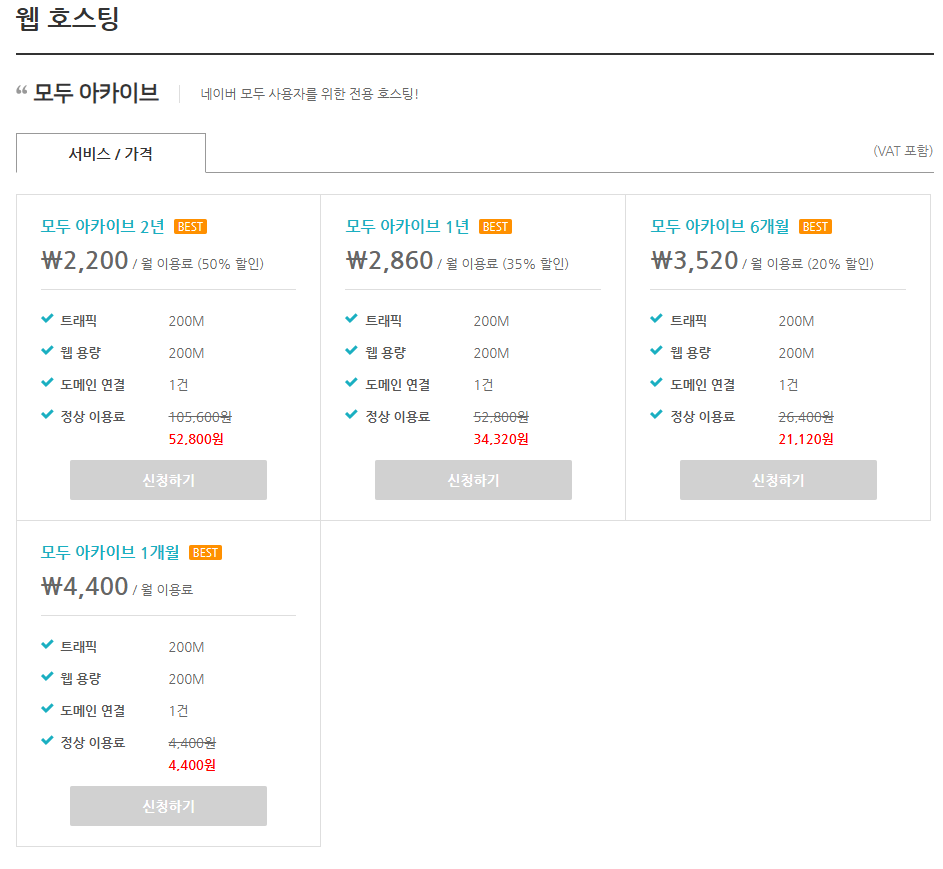Click 트래픽 checkmark in the 2년 plan

(x=47, y=320)
